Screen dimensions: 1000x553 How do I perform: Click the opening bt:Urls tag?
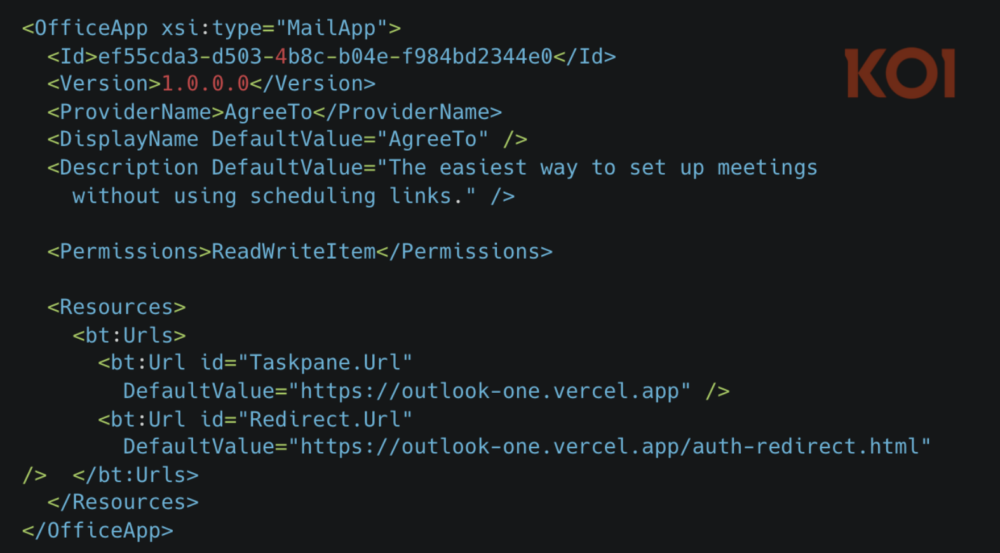(129, 334)
